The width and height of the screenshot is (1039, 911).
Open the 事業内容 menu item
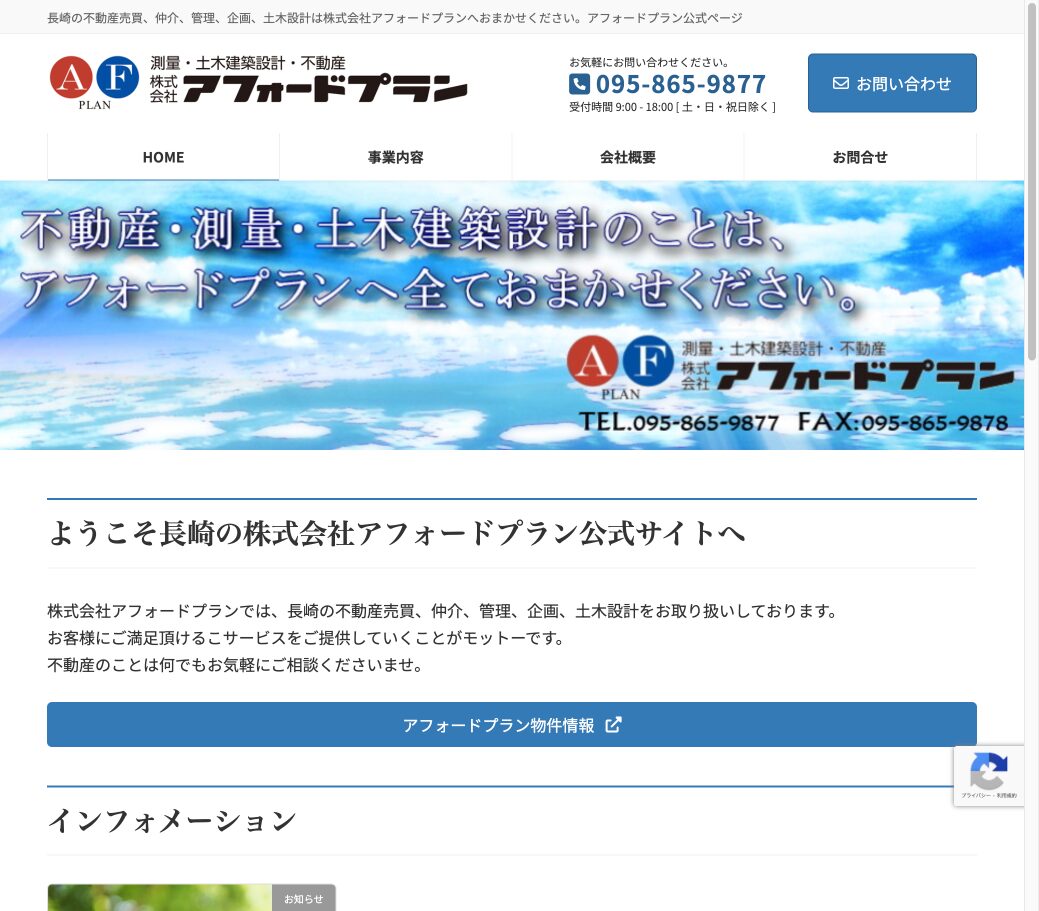coord(396,157)
